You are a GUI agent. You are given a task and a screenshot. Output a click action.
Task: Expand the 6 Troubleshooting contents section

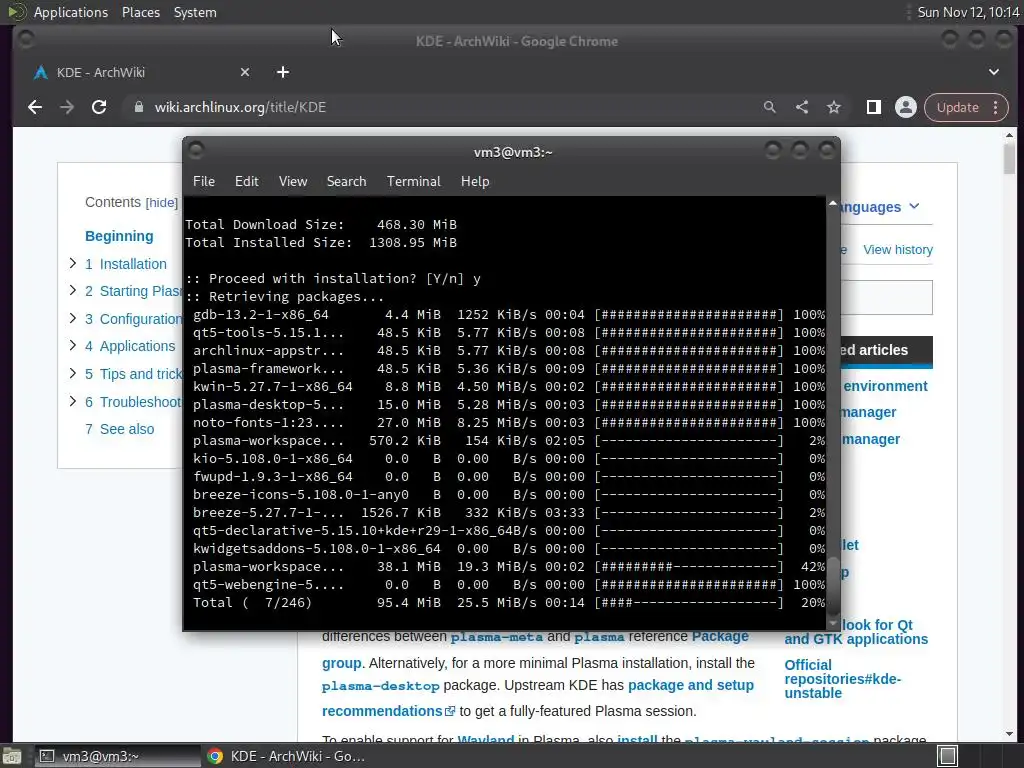(72, 401)
